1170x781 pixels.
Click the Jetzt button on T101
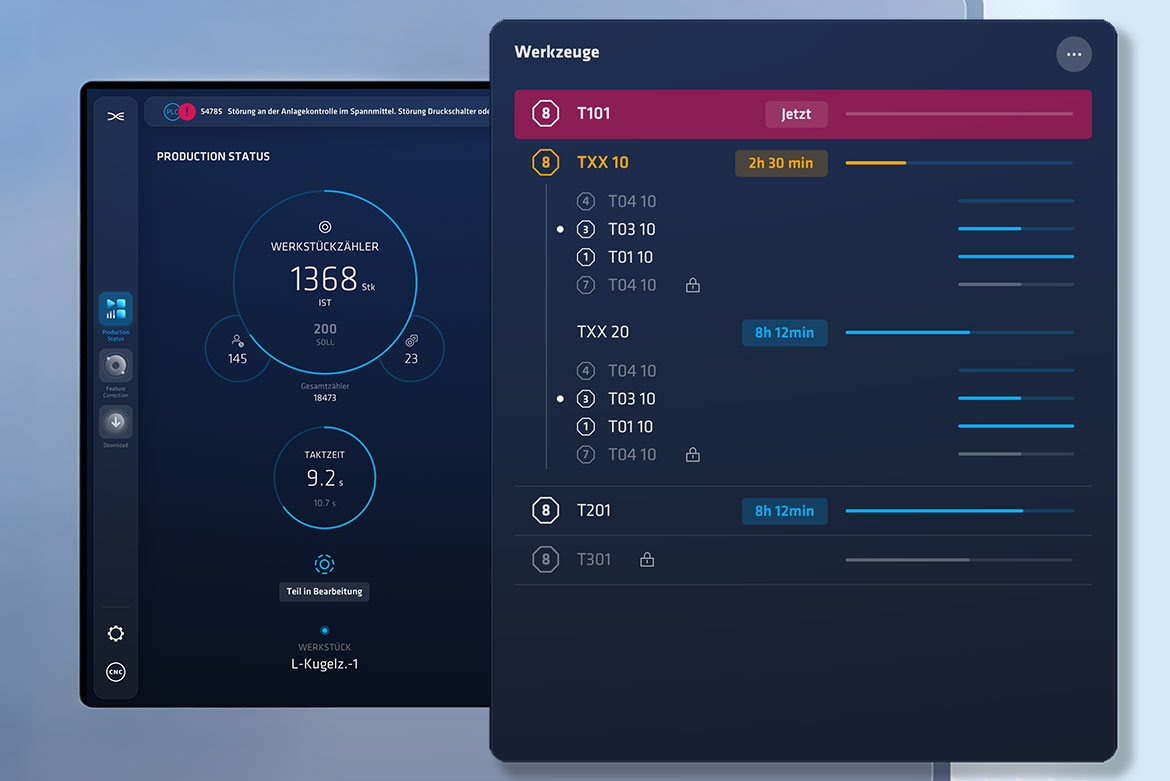(x=796, y=114)
